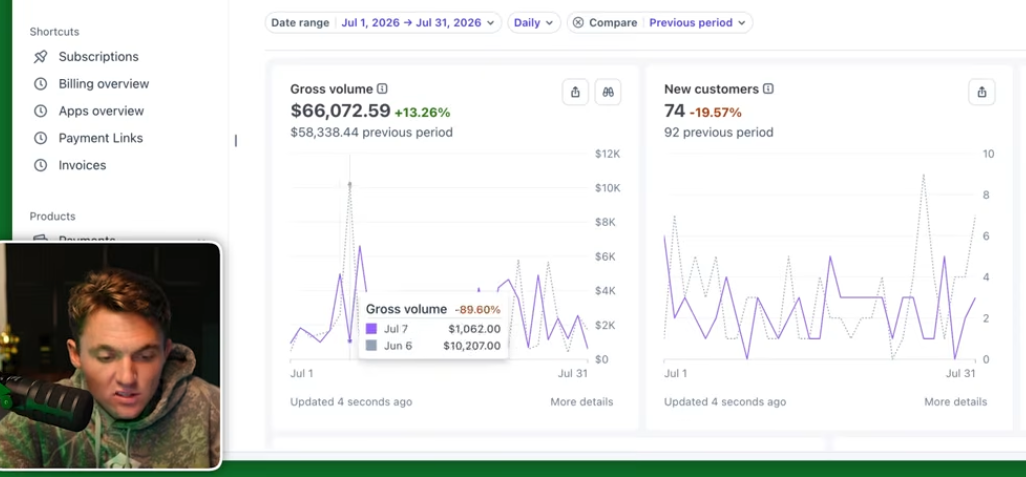Click the New customers chart title
Viewport: 1026px width, 477px height.
point(711,88)
